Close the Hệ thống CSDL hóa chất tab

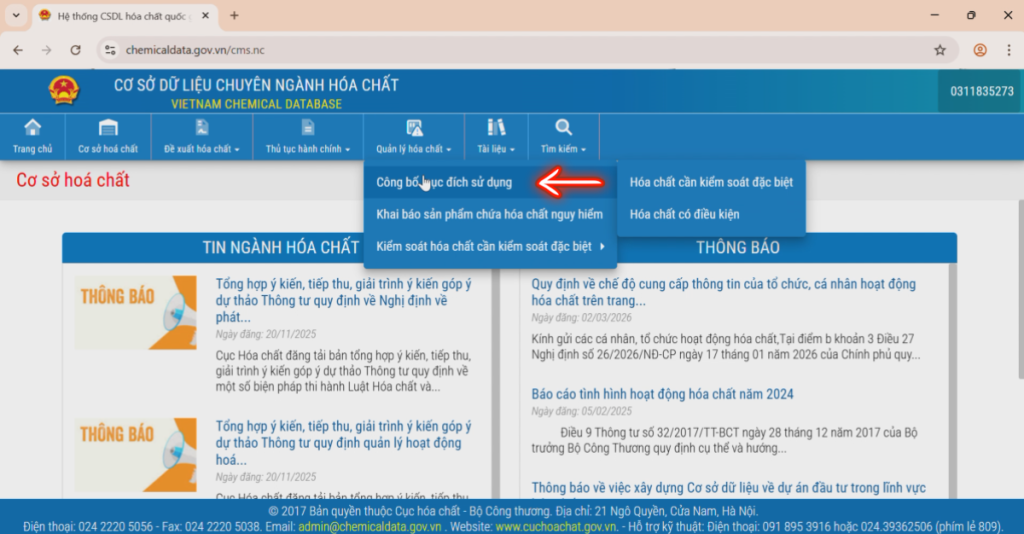(205, 16)
